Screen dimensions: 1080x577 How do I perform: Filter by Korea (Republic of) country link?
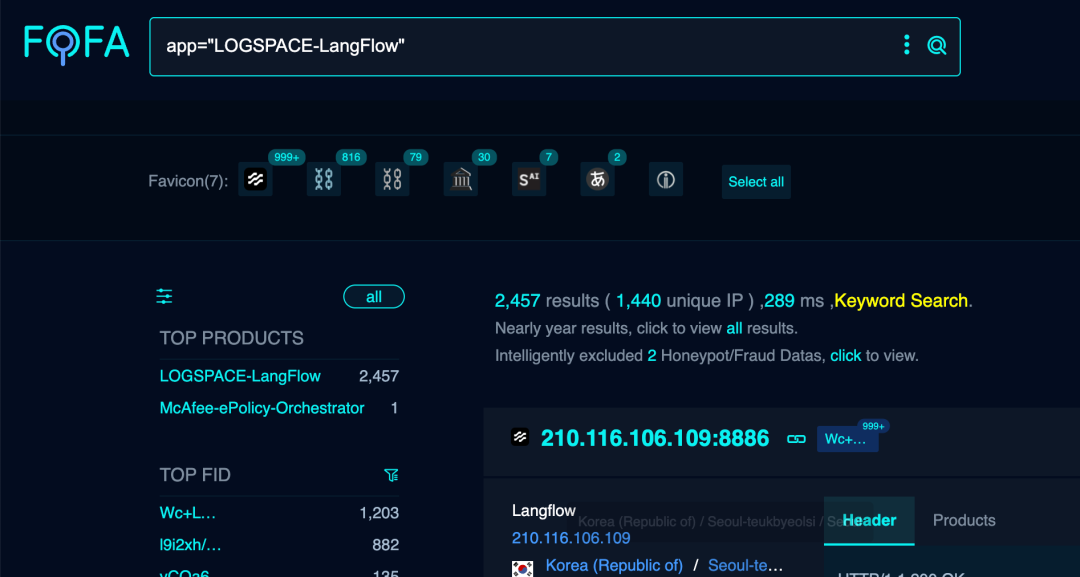(614, 565)
